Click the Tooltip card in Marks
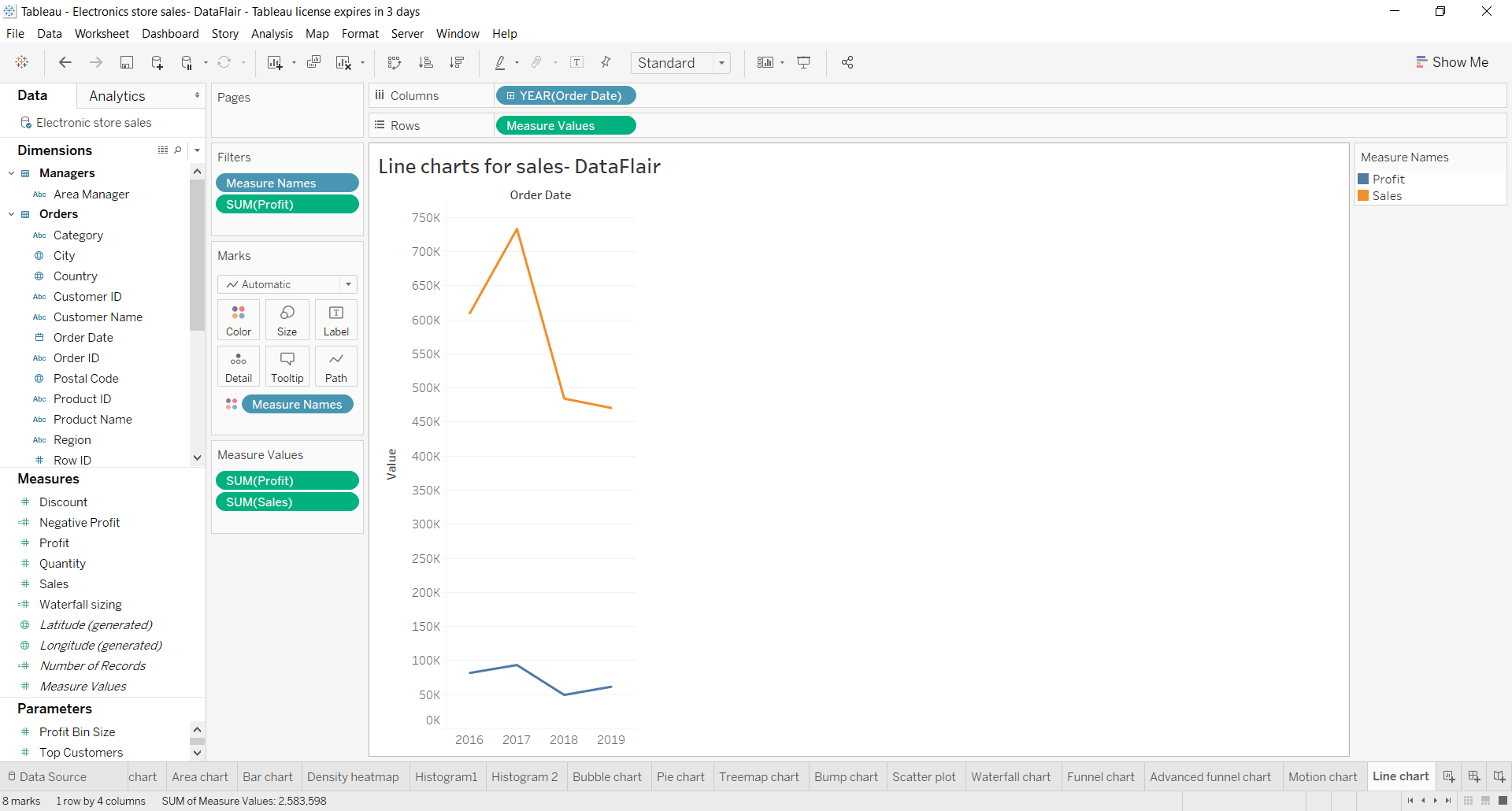Image resolution: width=1512 pixels, height=811 pixels. (x=287, y=366)
